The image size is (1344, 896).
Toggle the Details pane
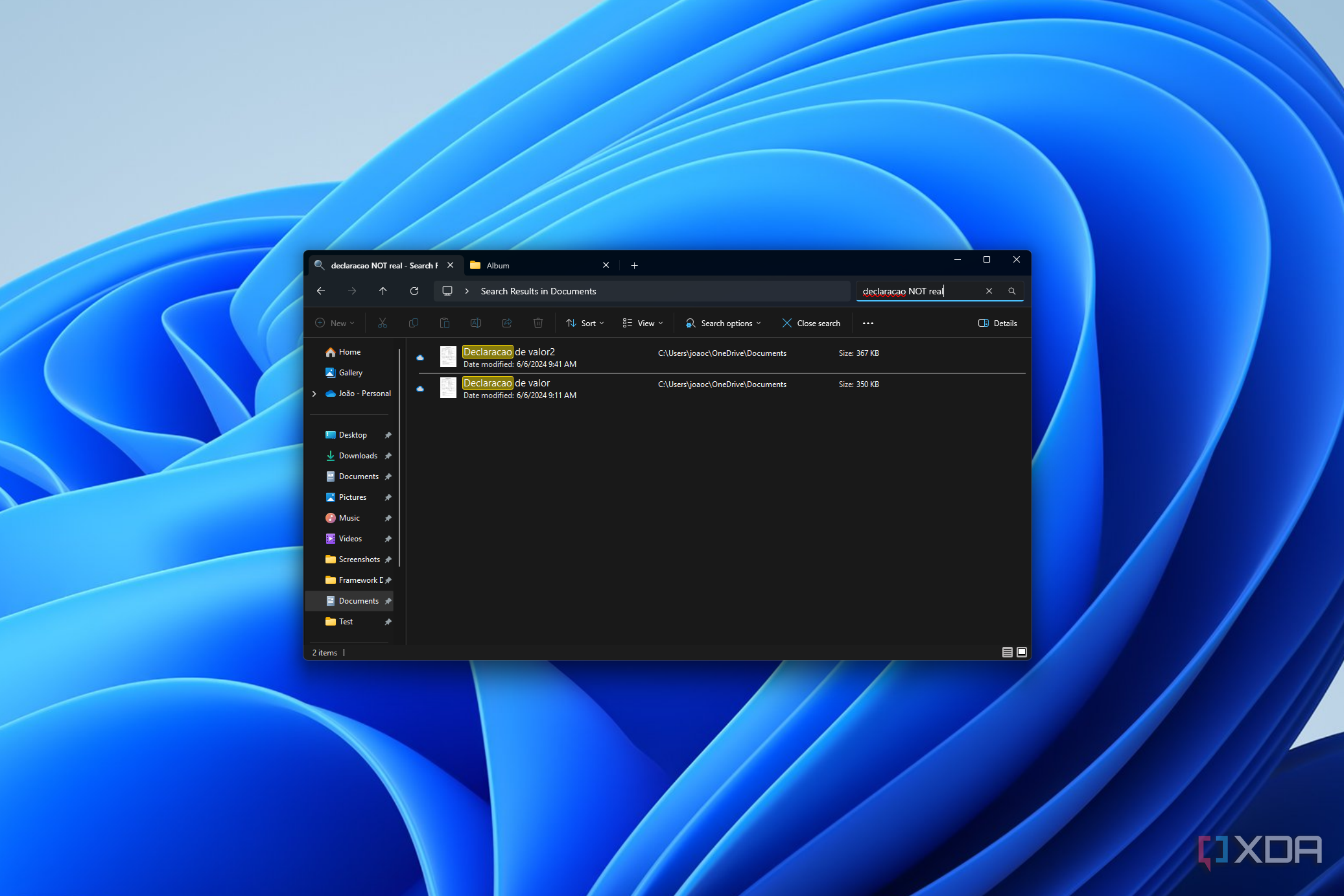point(998,323)
